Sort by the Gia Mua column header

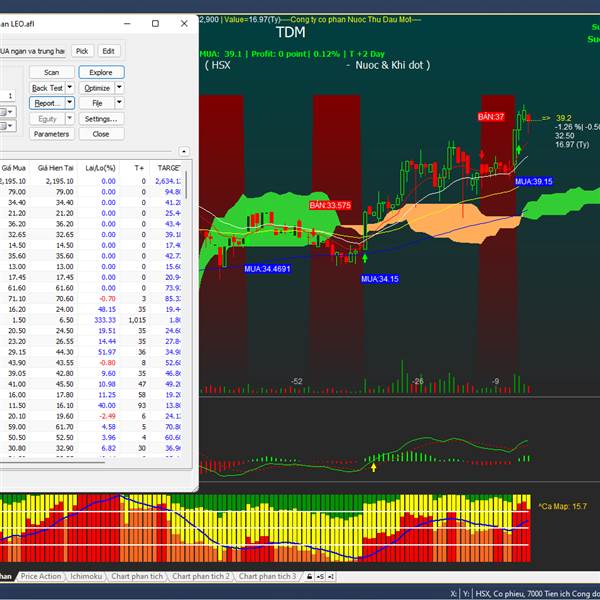(x=14, y=168)
